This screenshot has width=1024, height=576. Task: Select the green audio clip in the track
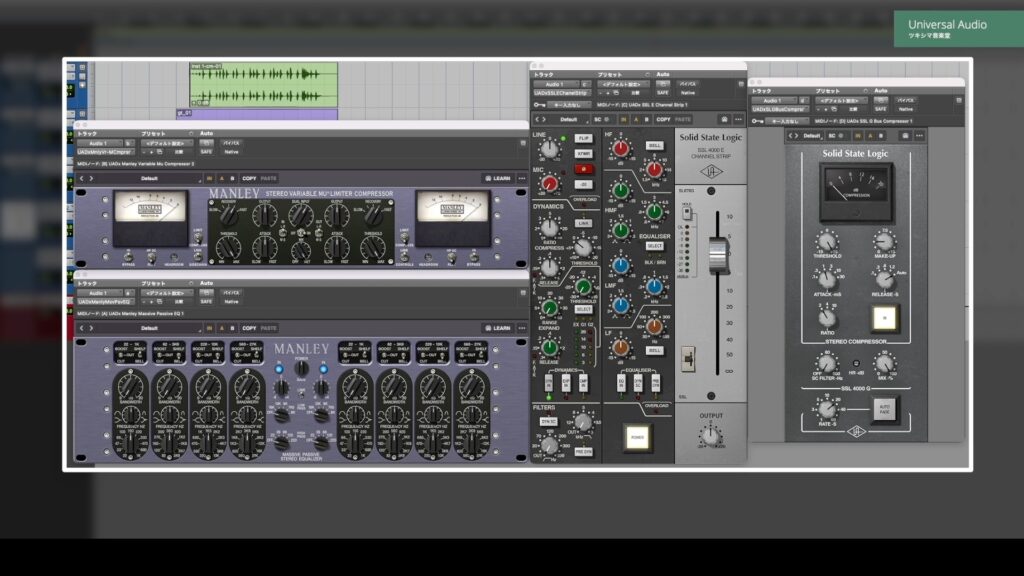(263, 84)
